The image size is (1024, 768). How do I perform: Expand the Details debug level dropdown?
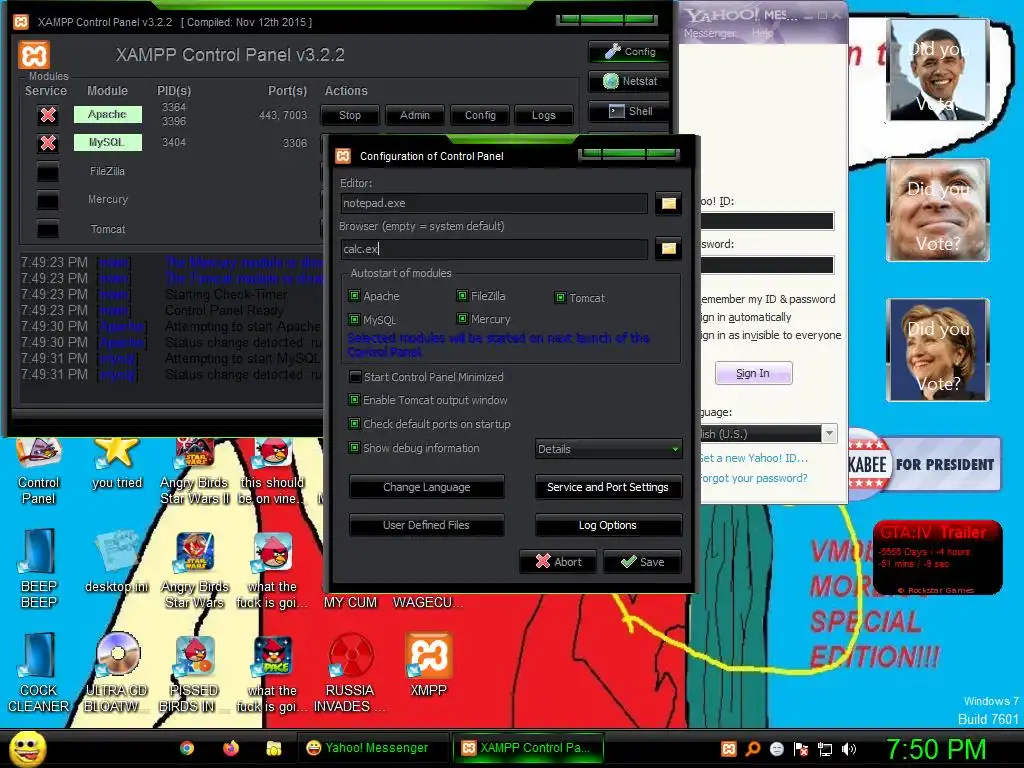coord(609,449)
